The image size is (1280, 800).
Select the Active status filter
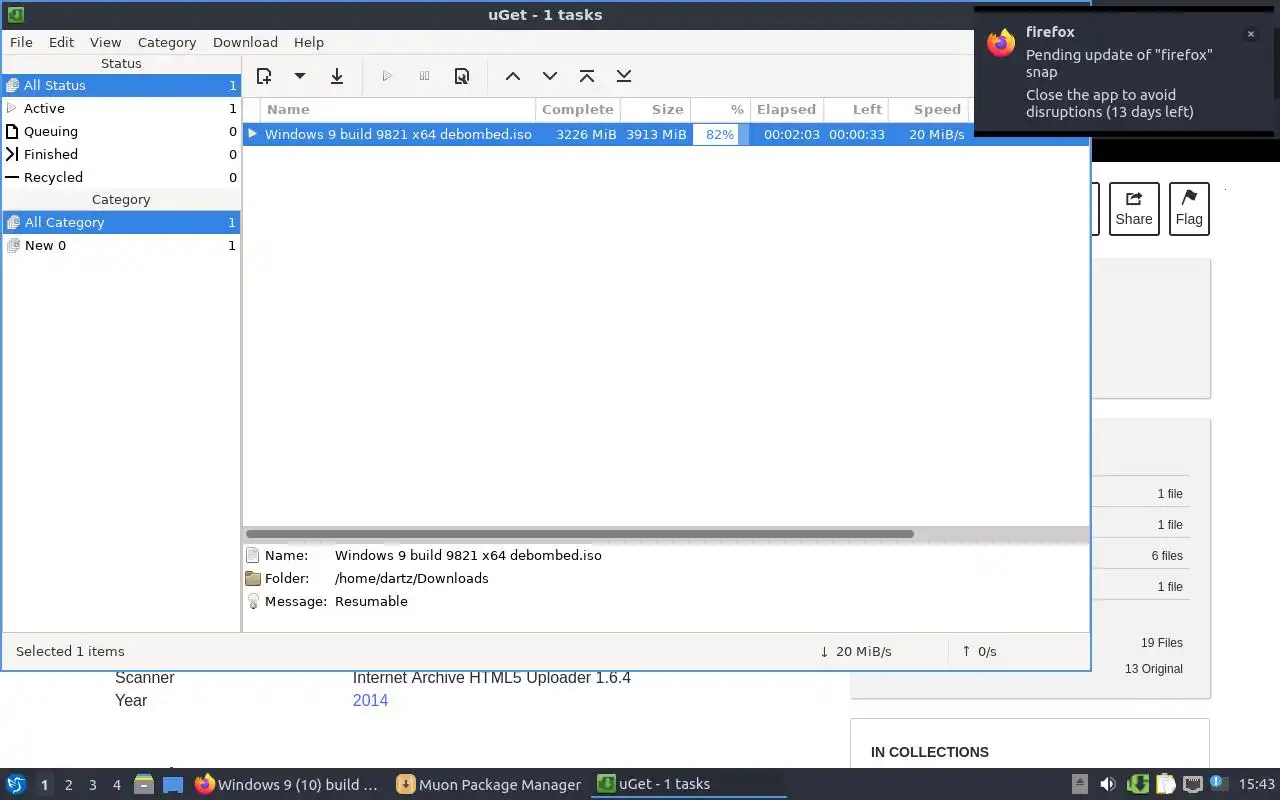121,108
